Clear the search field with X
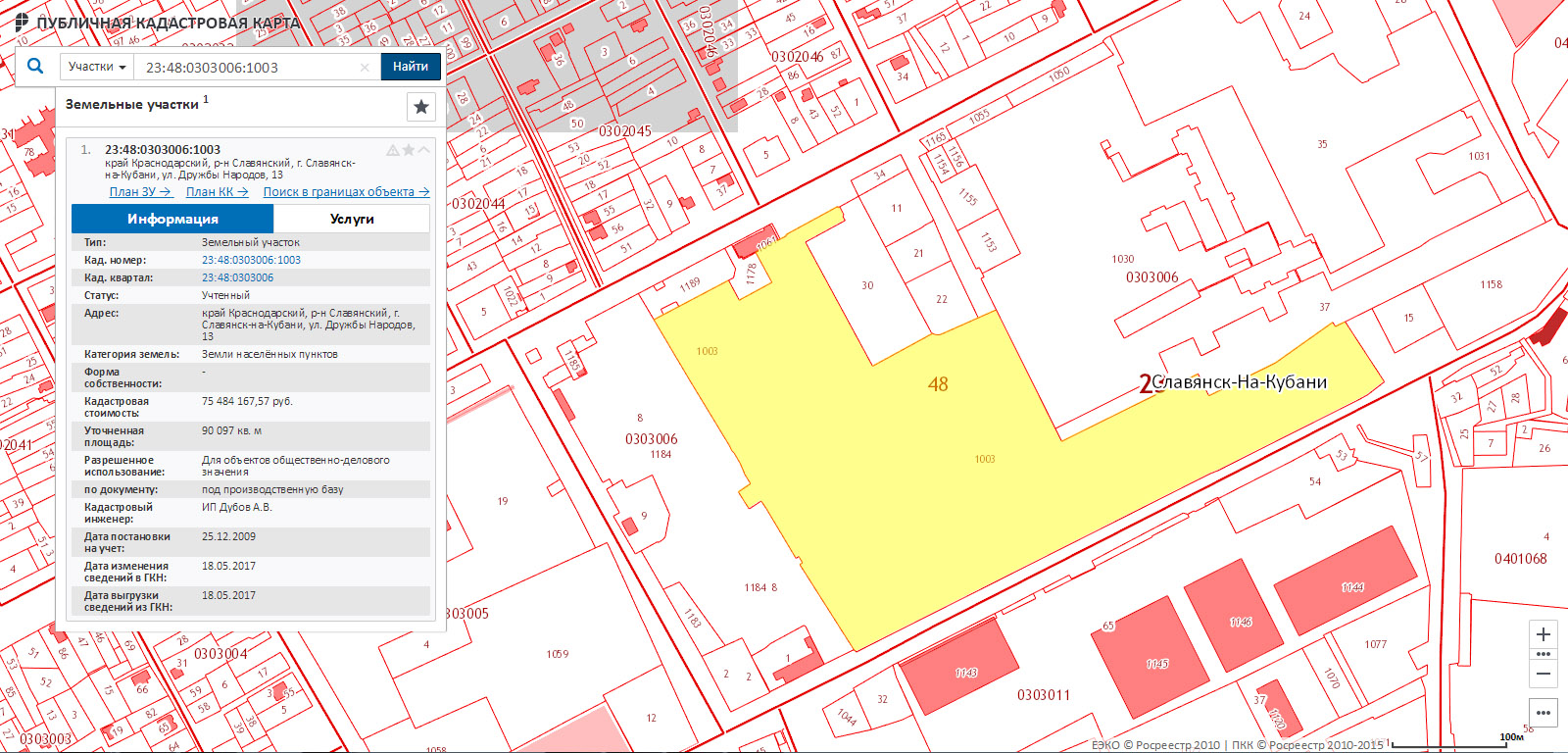 365,67
